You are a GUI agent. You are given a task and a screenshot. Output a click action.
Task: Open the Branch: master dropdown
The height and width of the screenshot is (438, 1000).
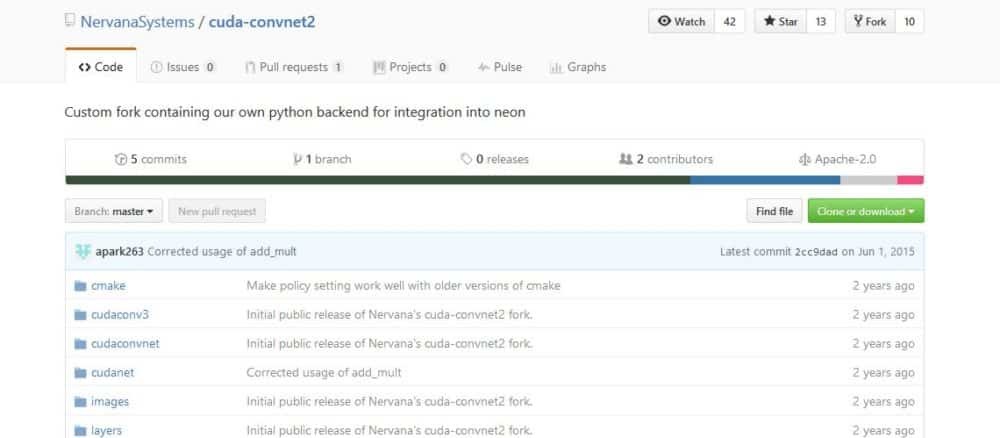(x=114, y=211)
